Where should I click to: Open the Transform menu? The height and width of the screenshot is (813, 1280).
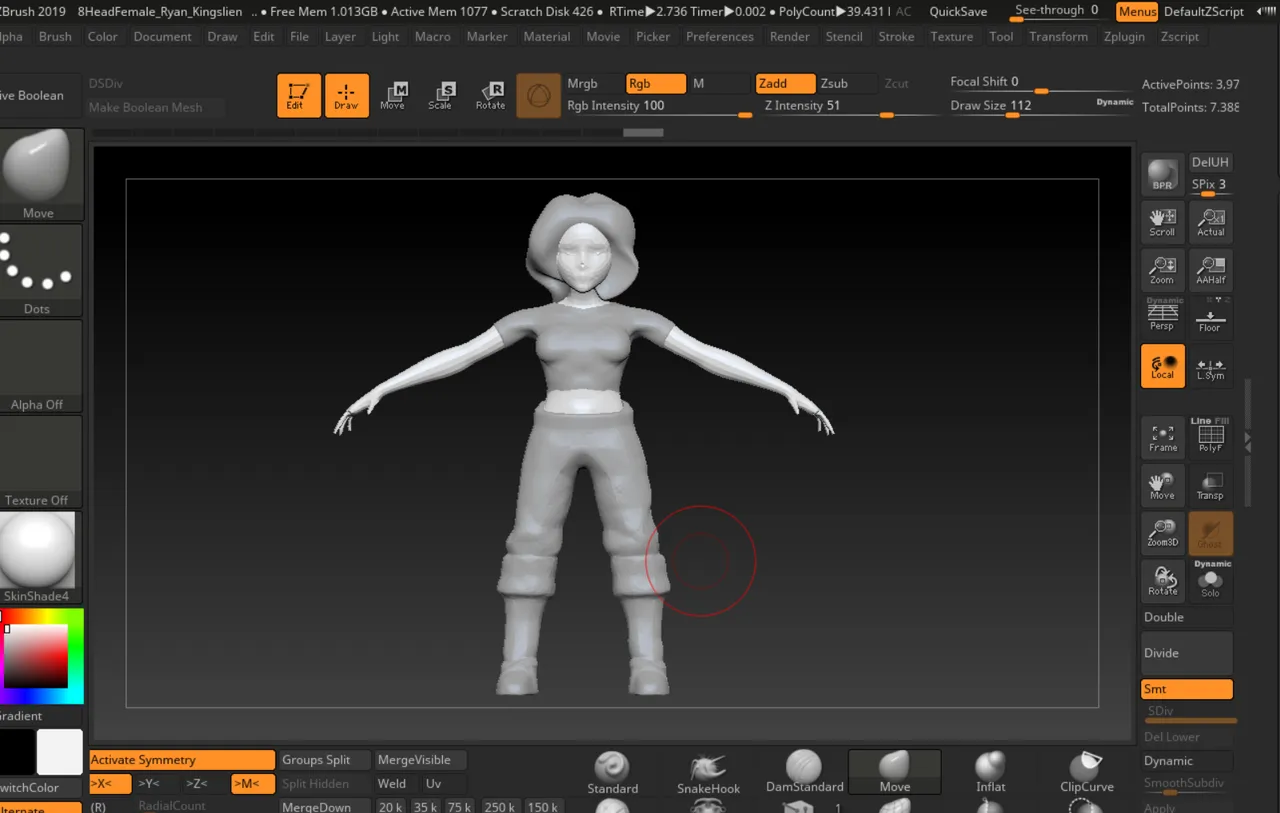pyautogui.click(x=1058, y=36)
